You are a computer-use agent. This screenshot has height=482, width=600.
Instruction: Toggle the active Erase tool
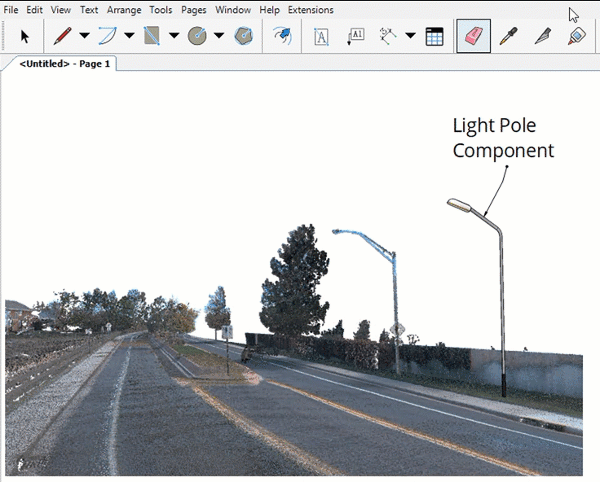[473, 36]
